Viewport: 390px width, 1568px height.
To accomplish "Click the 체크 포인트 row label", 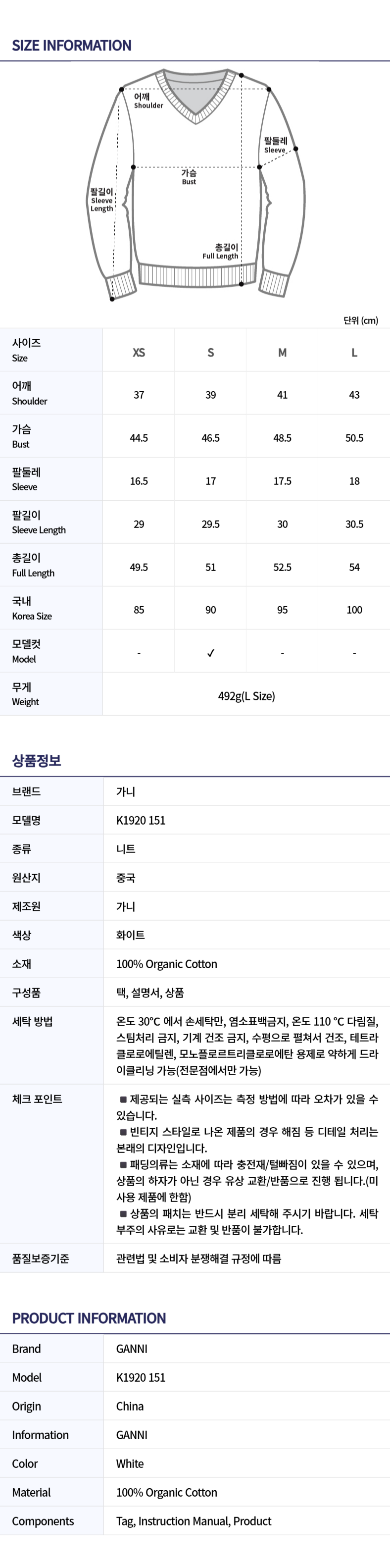I will [37, 1098].
